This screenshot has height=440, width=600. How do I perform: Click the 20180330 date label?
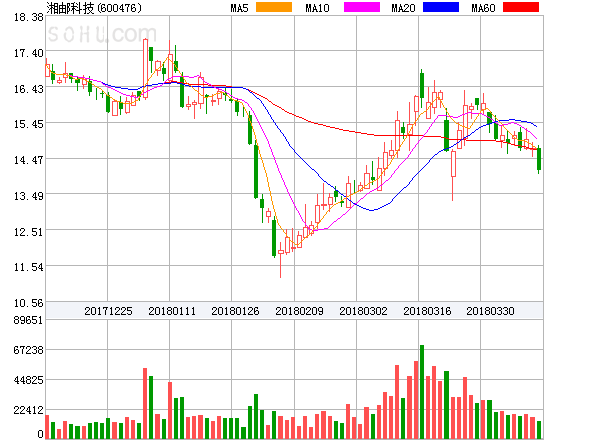click(x=490, y=311)
